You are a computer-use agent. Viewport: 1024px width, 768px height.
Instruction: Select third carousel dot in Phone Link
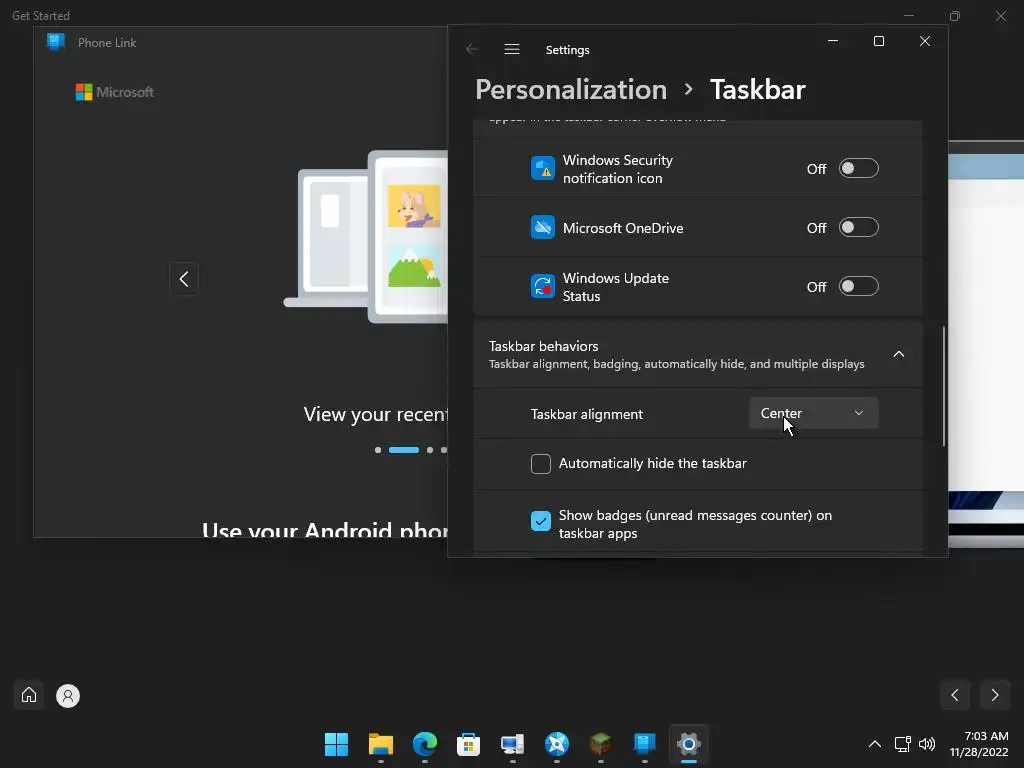pos(430,450)
